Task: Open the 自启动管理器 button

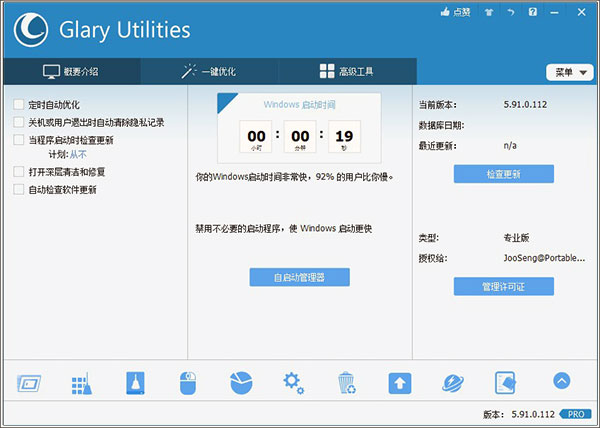Action: tap(300, 277)
